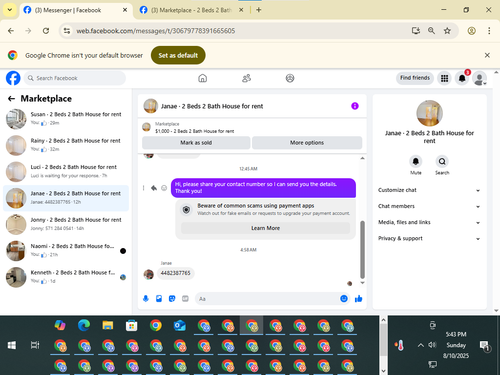Open the notifications bell
Viewport: 500px width, 375px height.
click(462, 78)
